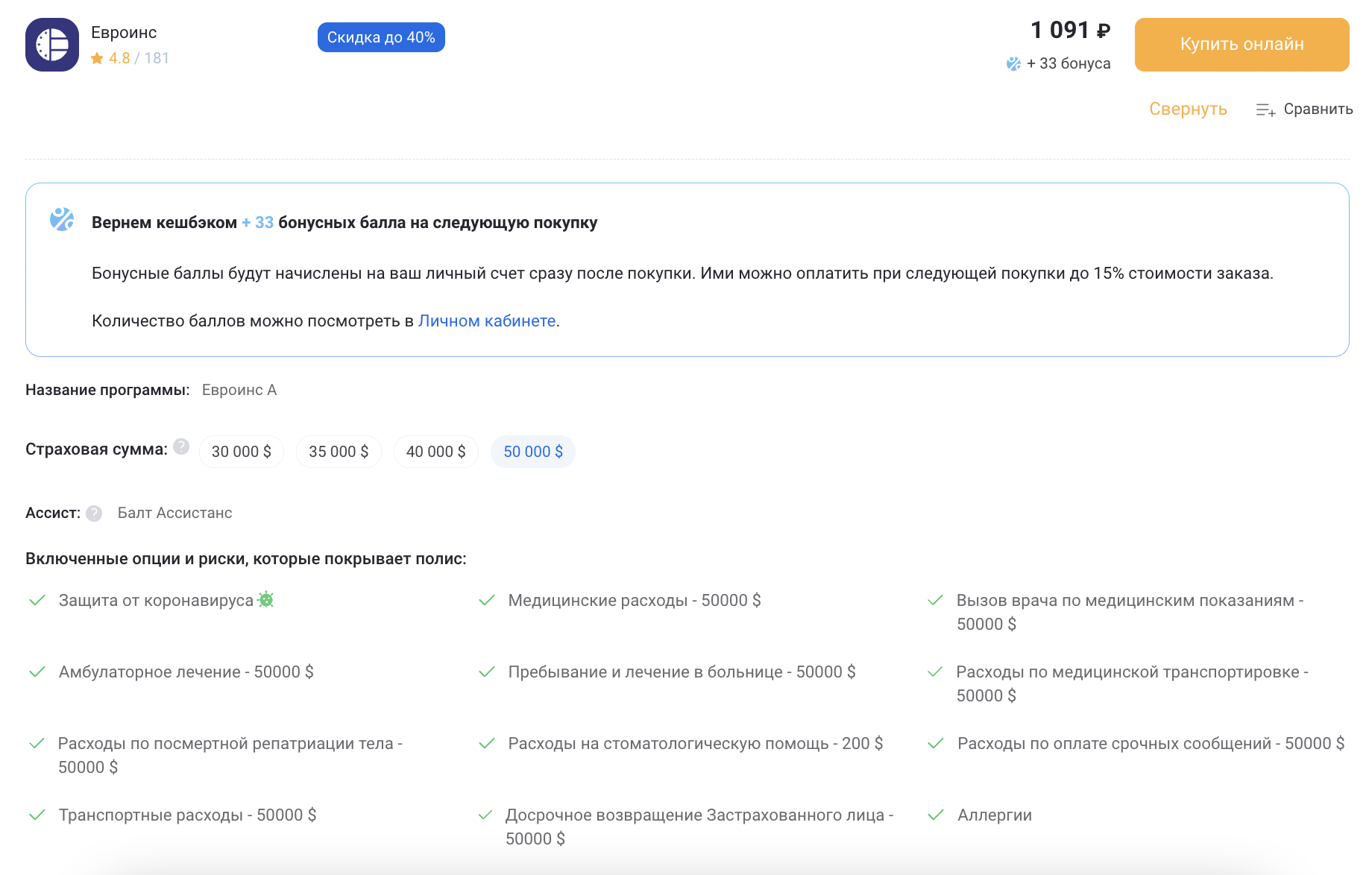1372x875 pixels.
Task: Click the compare list icon near Сравнить
Action: (x=1265, y=110)
